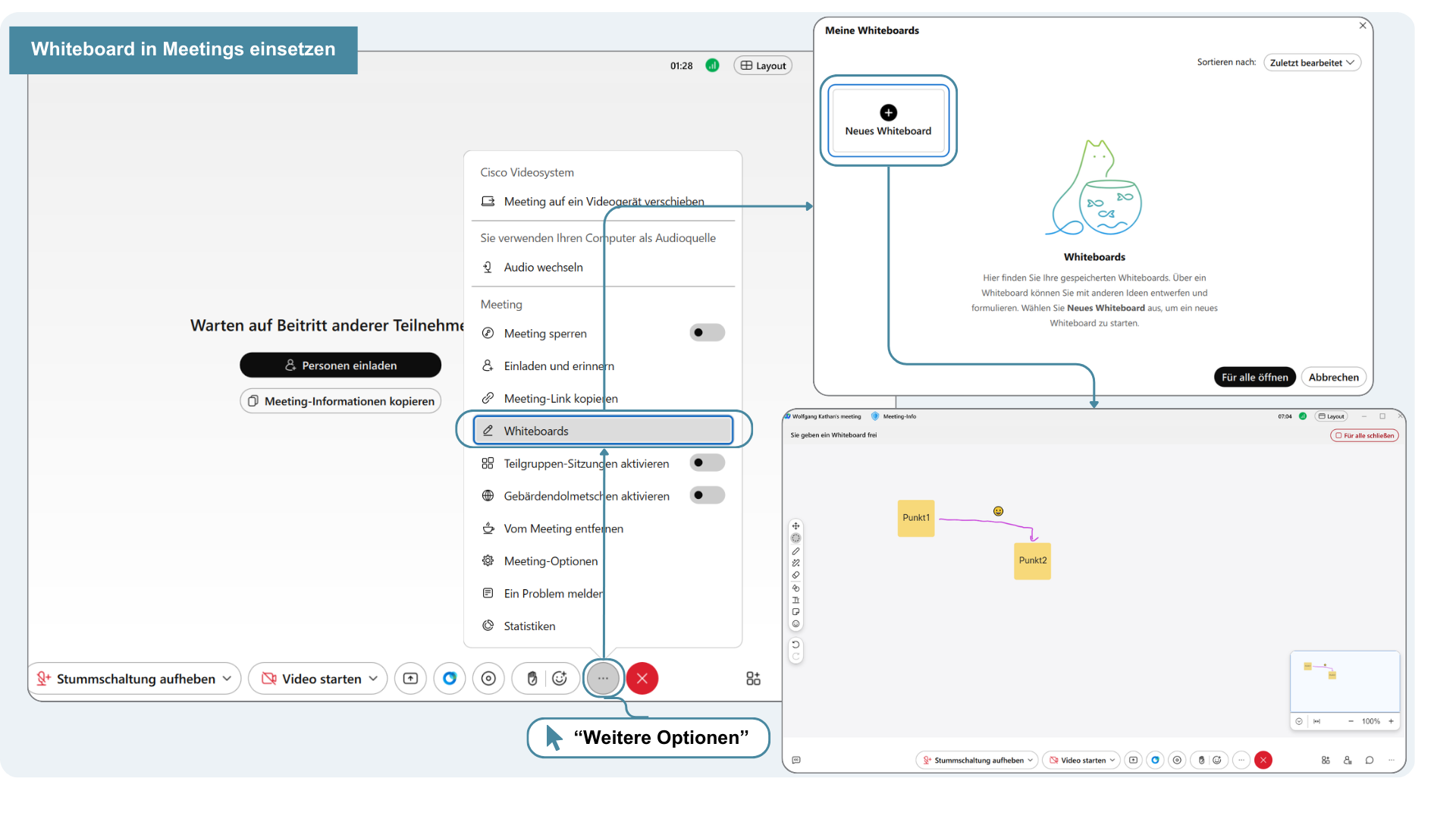Screen dimensions: 1456x819
Task: Click fit-to-screen icon under whiteboard minimap
Action: [1316, 721]
